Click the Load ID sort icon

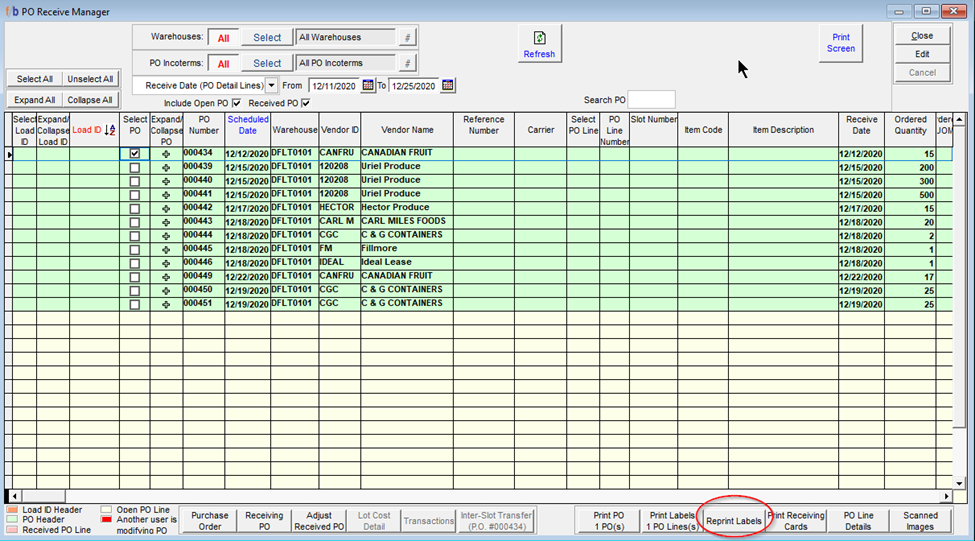tap(110, 130)
